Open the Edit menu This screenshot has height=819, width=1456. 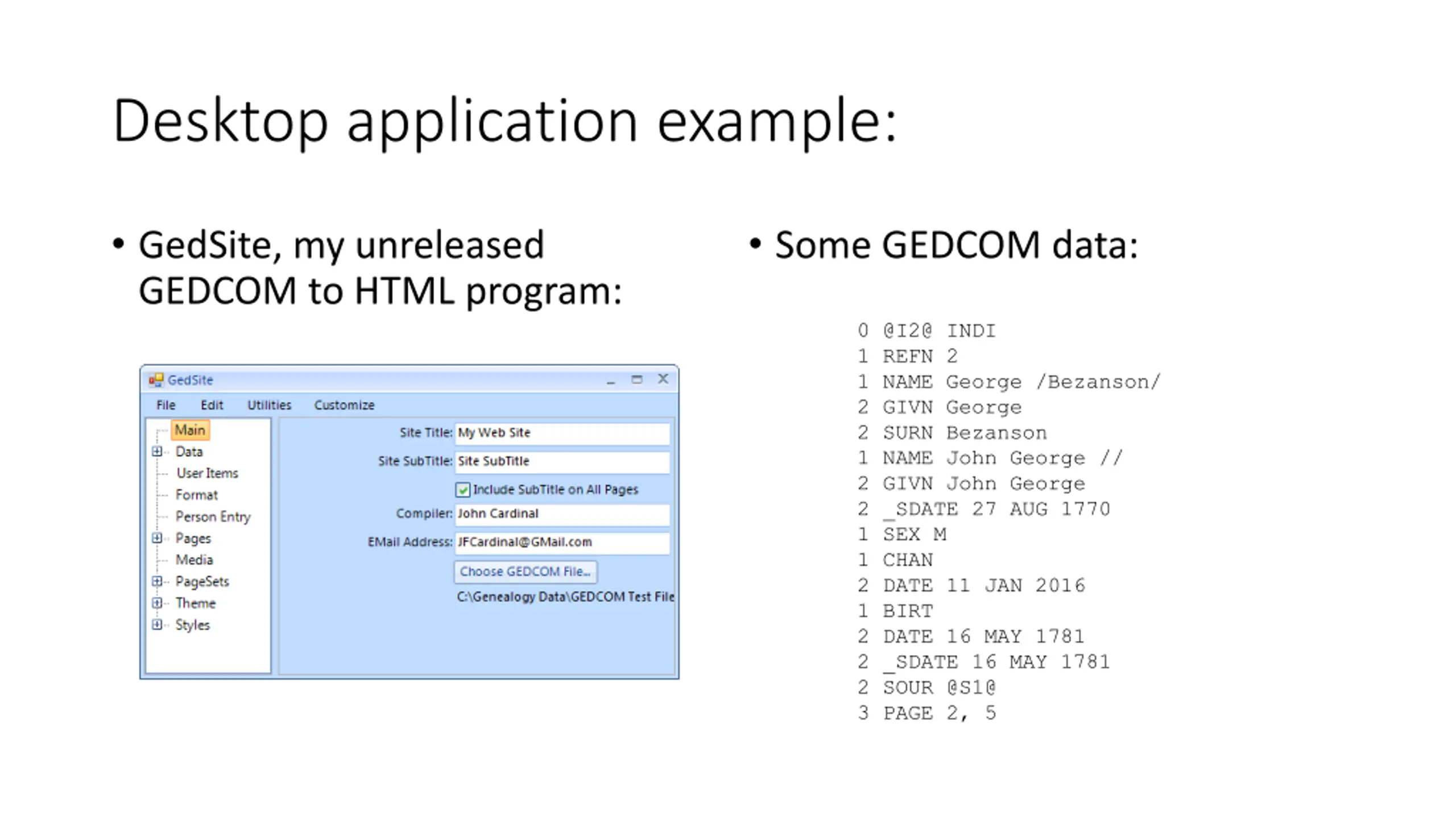[x=212, y=405]
